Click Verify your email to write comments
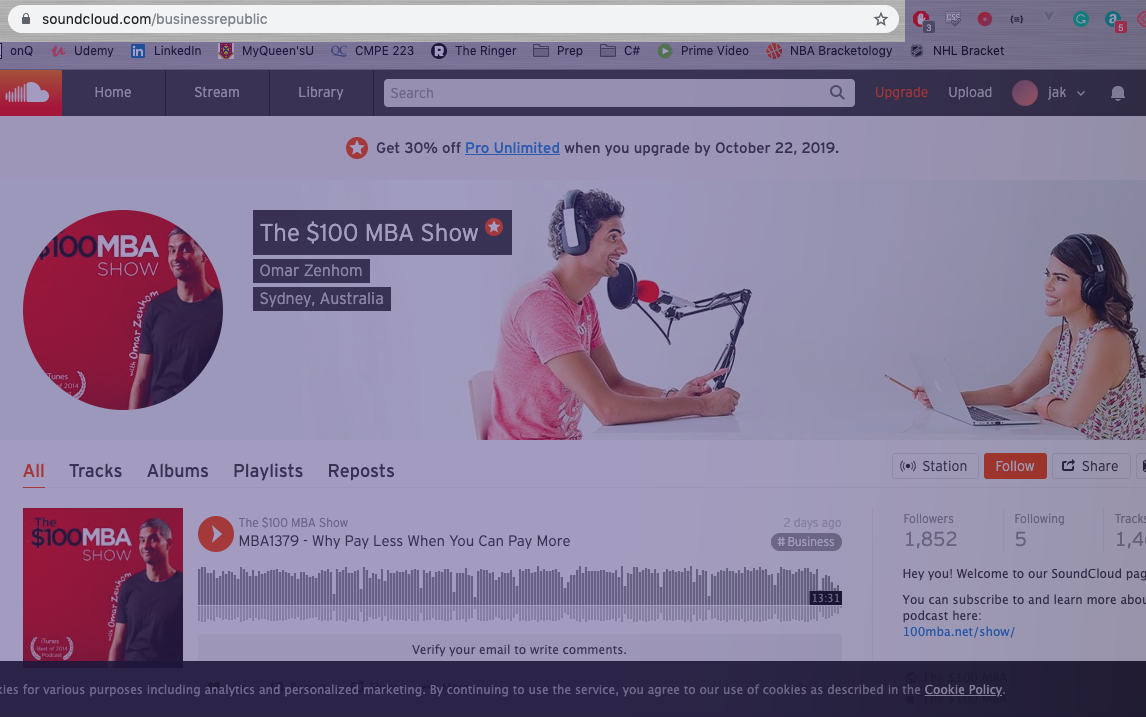 520,649
